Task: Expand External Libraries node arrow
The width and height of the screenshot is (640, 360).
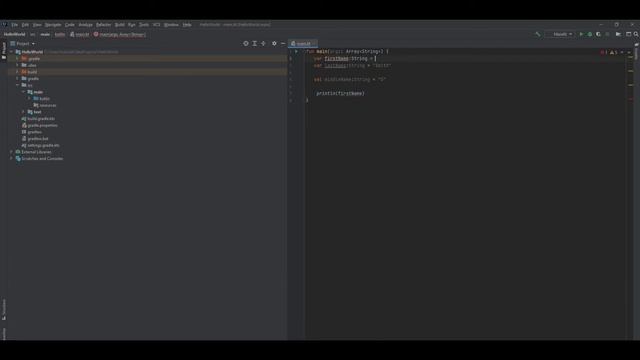Action: click(x=12, y=152)
